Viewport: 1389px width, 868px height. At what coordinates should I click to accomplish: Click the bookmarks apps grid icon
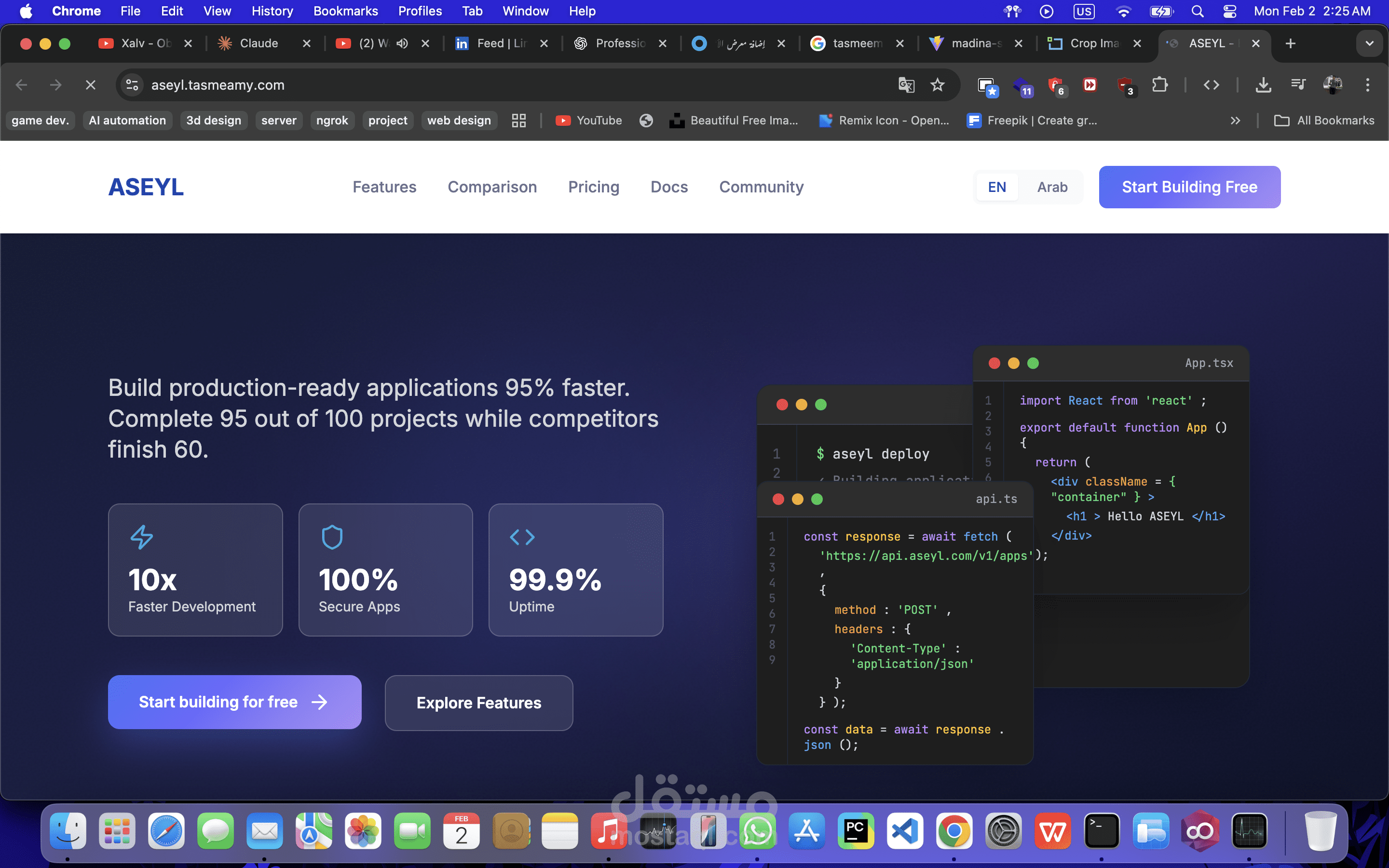[x=518, y=121]
